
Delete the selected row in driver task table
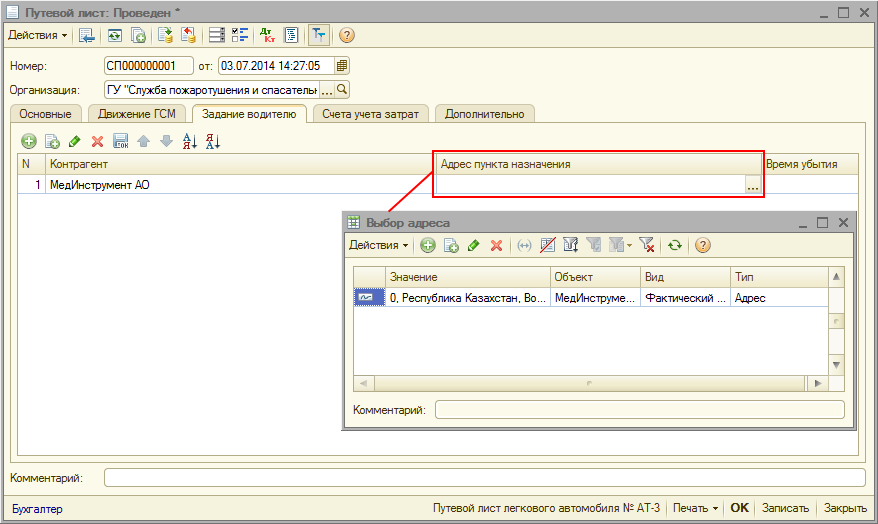pyautogui.click(x=97, y=142)
